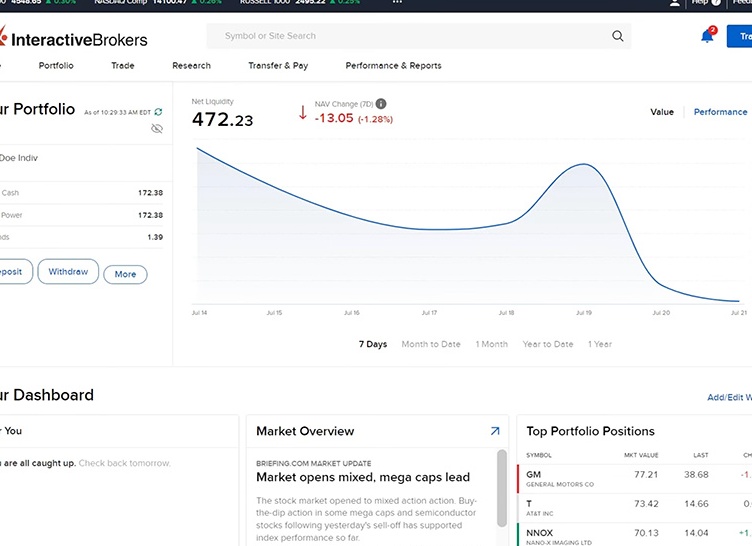Open the Performance & Reports menu
The width and height of the screenshot is (752, 546).
coord(393,66)
